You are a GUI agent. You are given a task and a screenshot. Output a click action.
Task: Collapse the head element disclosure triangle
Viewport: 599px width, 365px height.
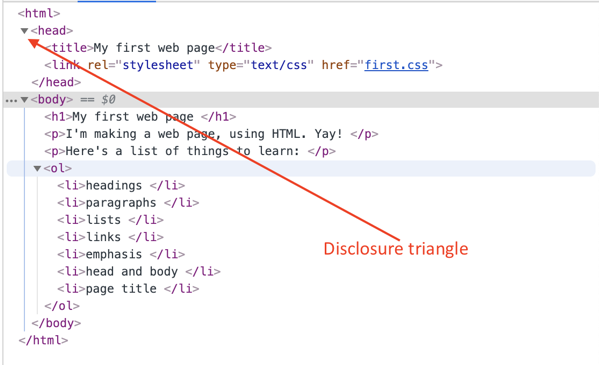point(24,31)
